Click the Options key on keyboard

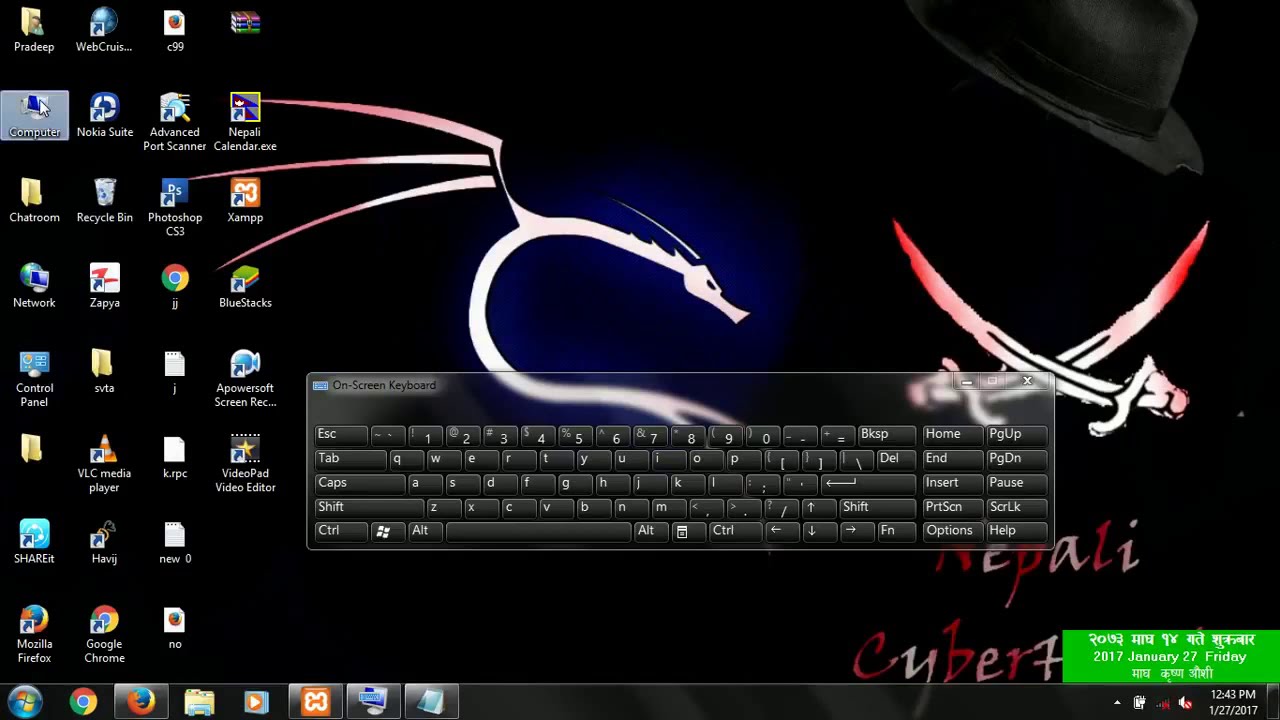(952, 531)
